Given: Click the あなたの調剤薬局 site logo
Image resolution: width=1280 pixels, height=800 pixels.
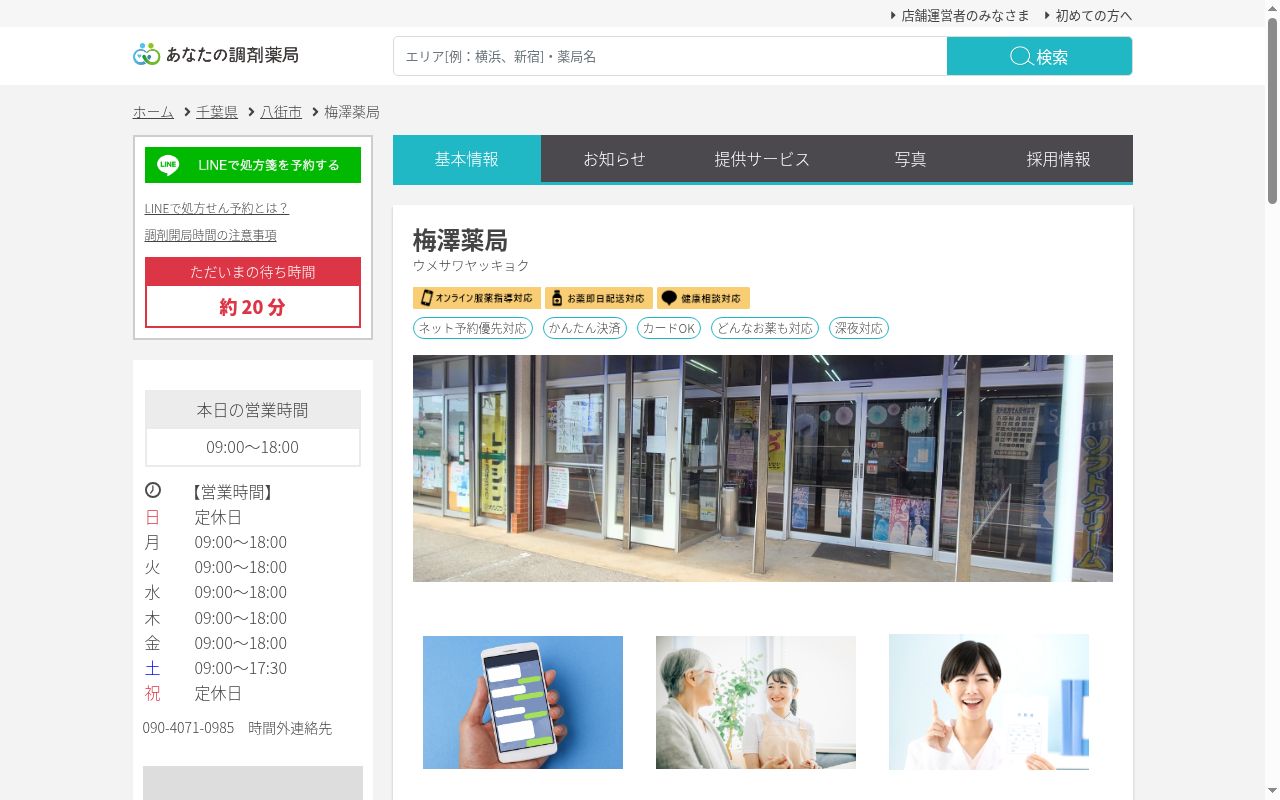Looking at the screenshot, I should click(x=216, y=54).
